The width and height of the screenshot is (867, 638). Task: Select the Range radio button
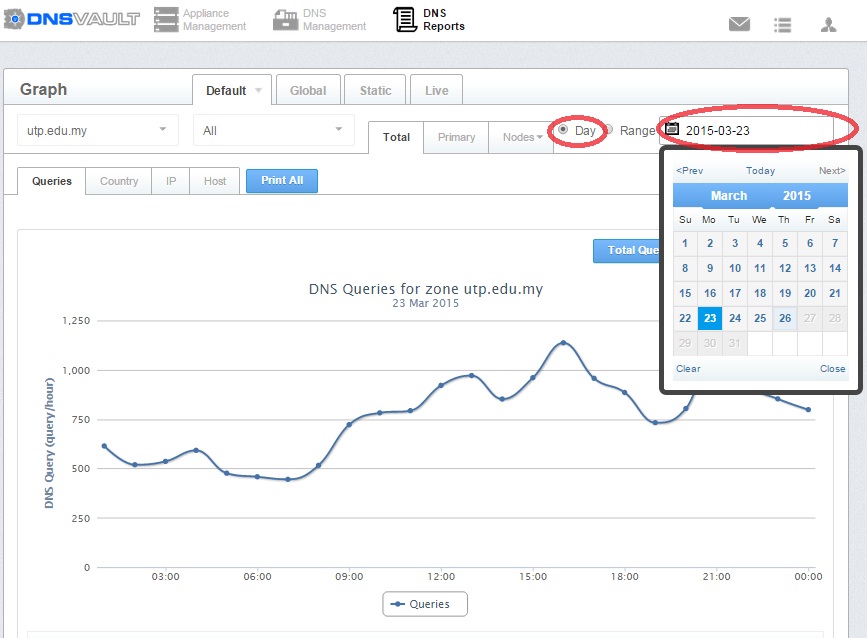pos(607,130)
